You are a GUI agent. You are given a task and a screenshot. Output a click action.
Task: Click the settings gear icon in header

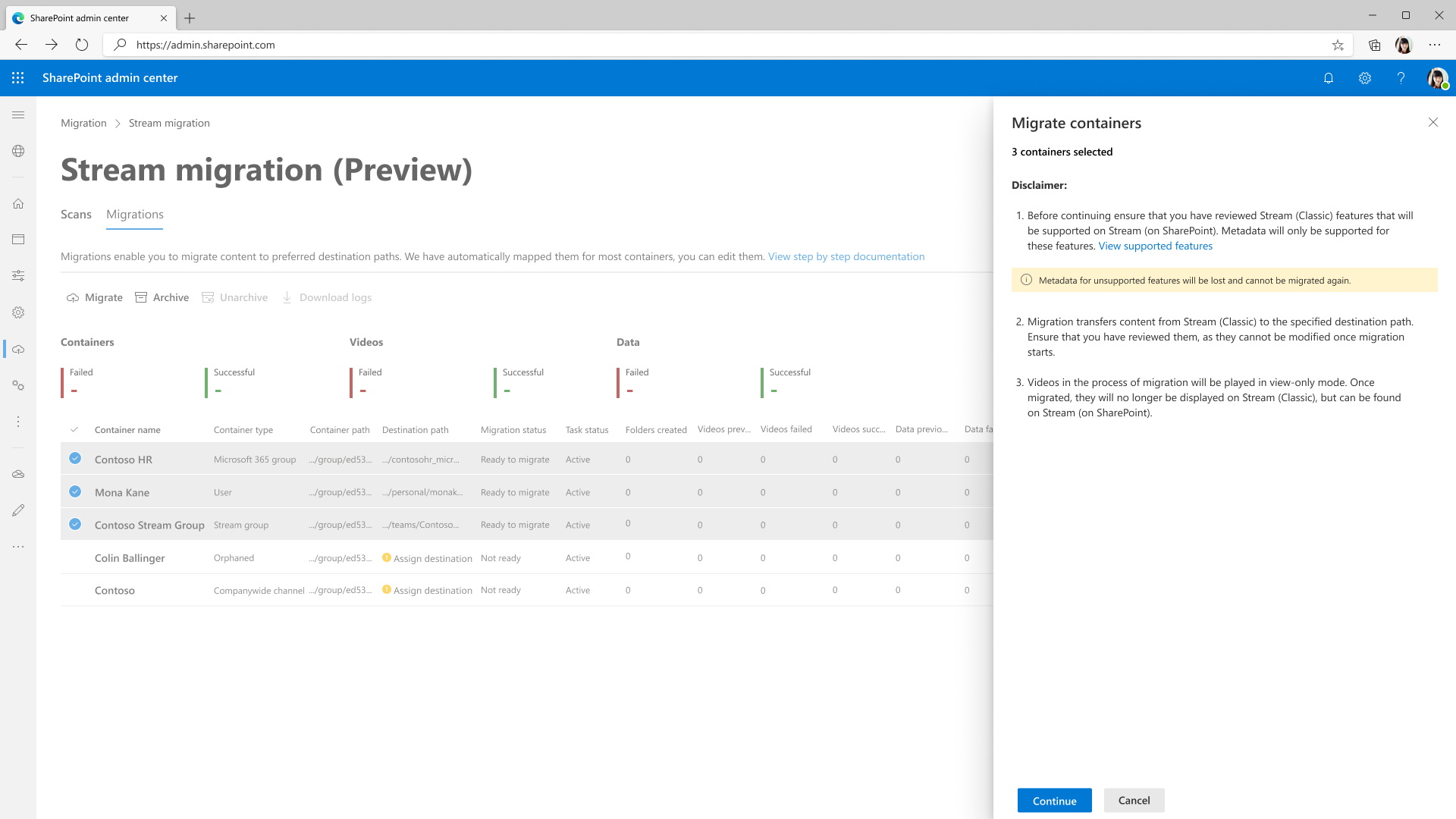(x=1364, y=78)
